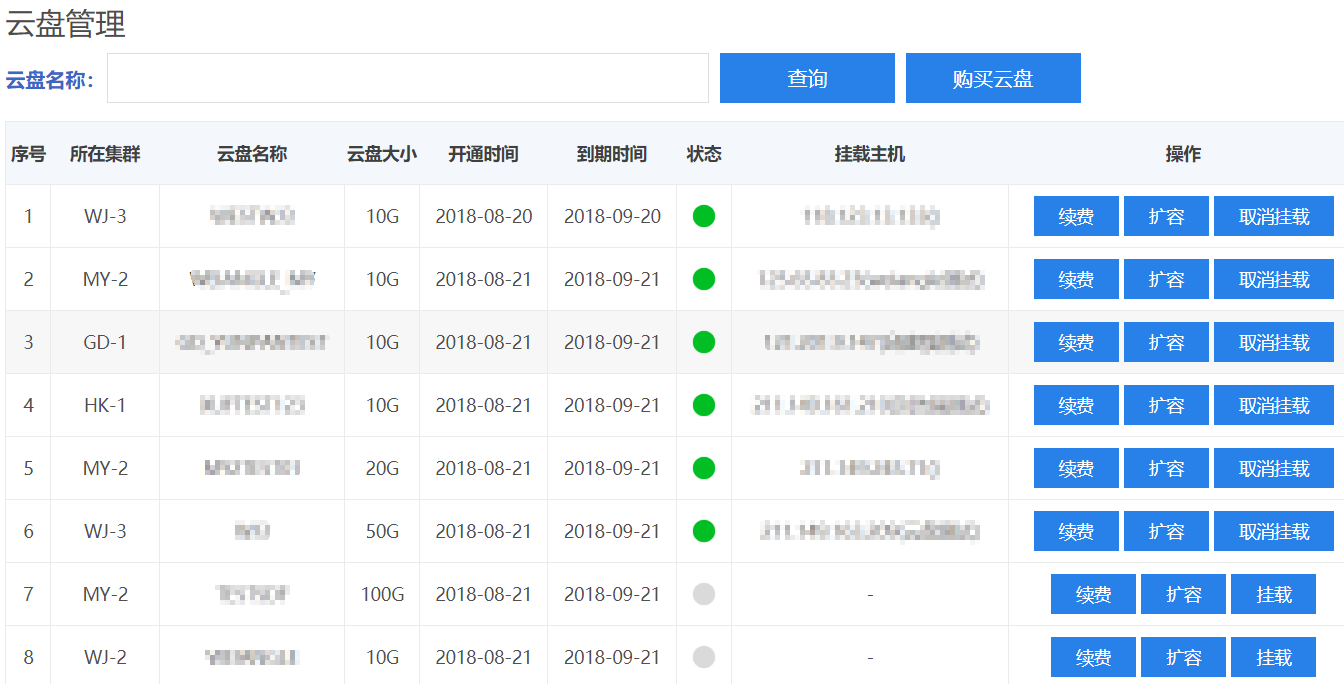Click gray status indicator in row 8
The width and height of the screenshot is (1344, 684).
(704, 657)
